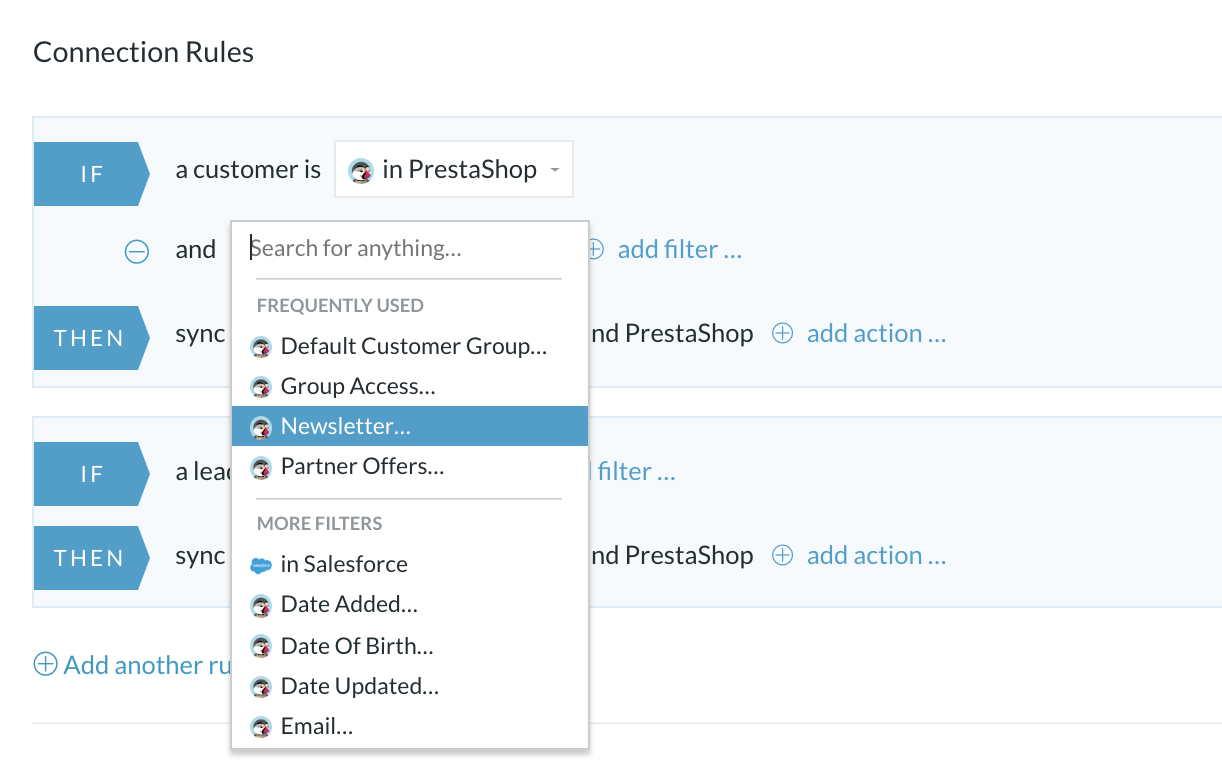The width and height of the screenshot is (1222, 762).
Task: Choose Default Customer Group filter
Action: (410, 346)
